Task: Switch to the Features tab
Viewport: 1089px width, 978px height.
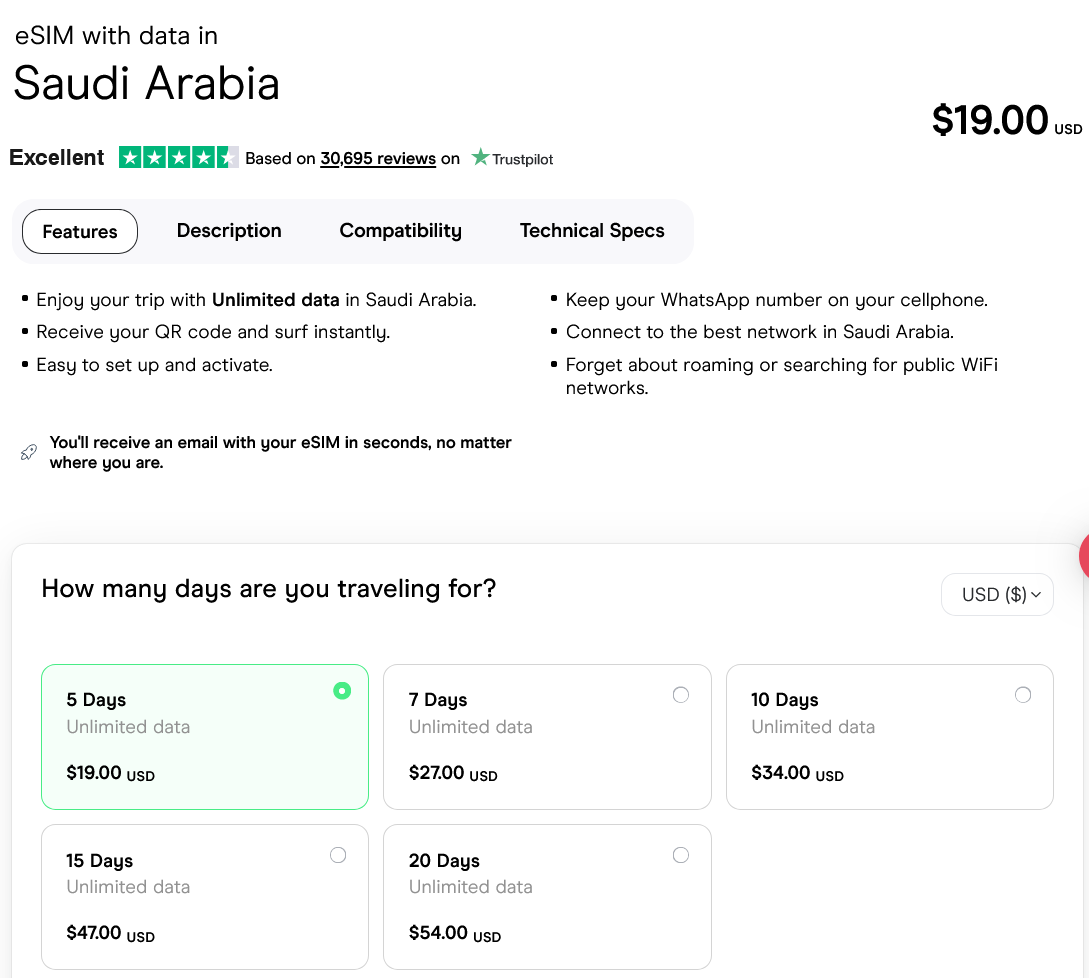Action: tap(80, 231)
